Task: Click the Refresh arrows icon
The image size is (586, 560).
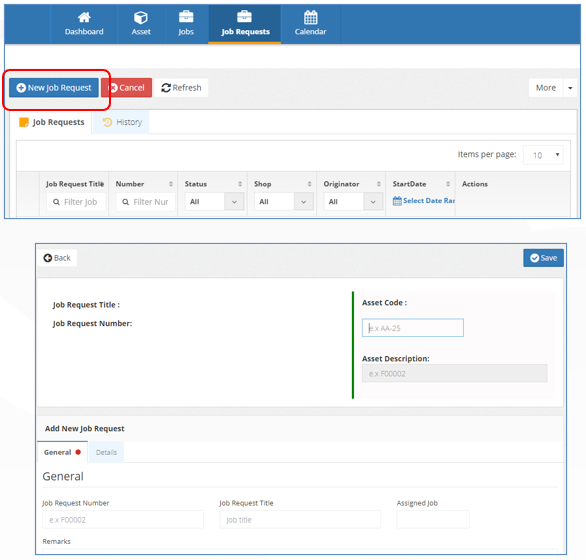Action: [166, 88]
